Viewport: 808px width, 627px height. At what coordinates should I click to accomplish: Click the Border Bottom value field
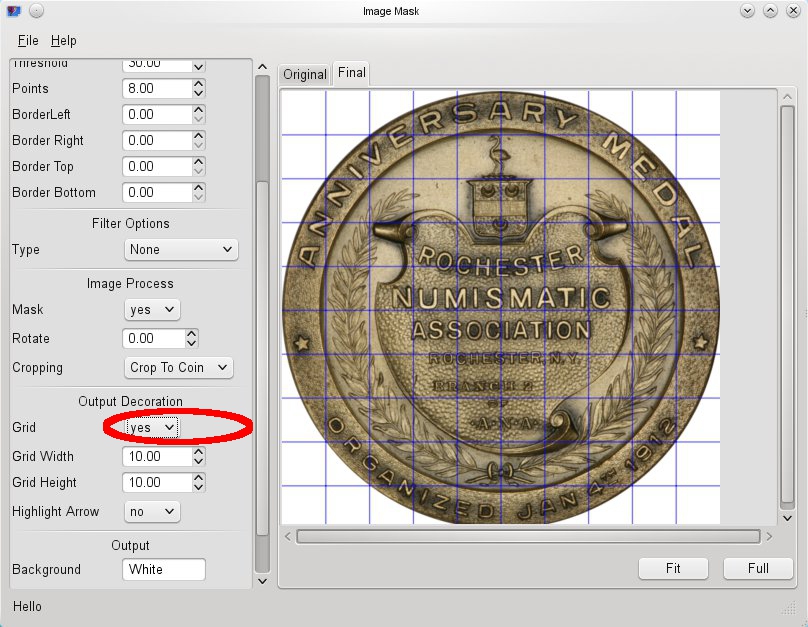click(x=157, y=193)
